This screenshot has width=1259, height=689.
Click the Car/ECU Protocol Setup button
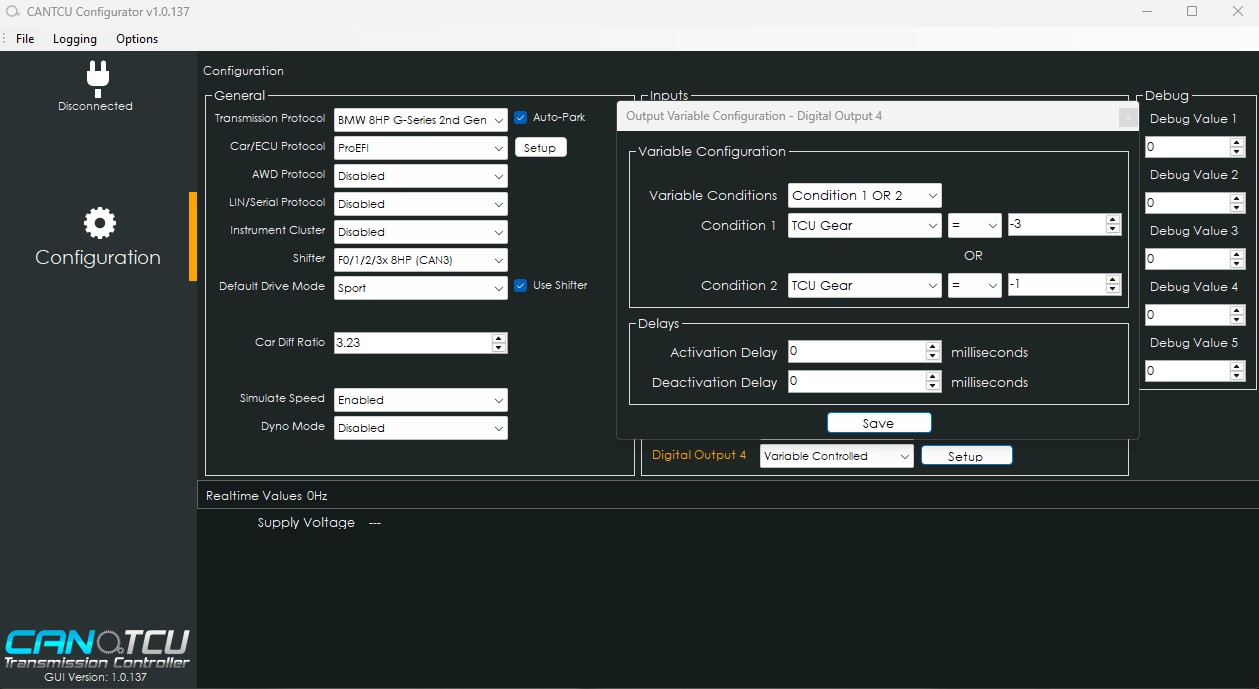[540, 148]
